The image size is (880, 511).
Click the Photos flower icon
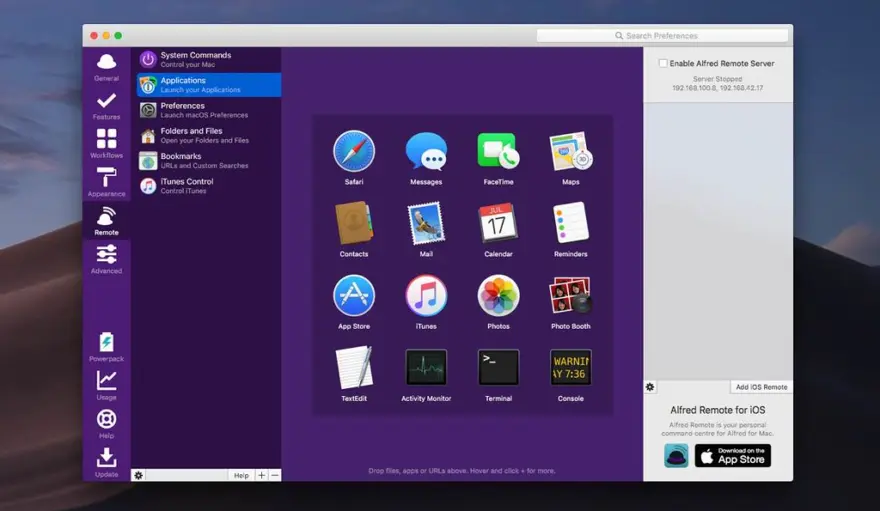498,295
